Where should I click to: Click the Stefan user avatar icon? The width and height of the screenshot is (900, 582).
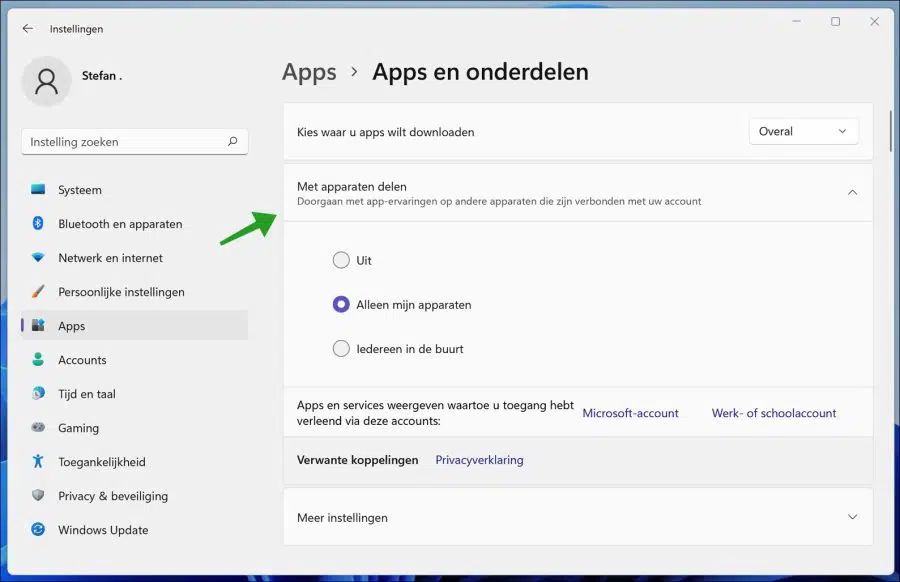pos(46,82)
